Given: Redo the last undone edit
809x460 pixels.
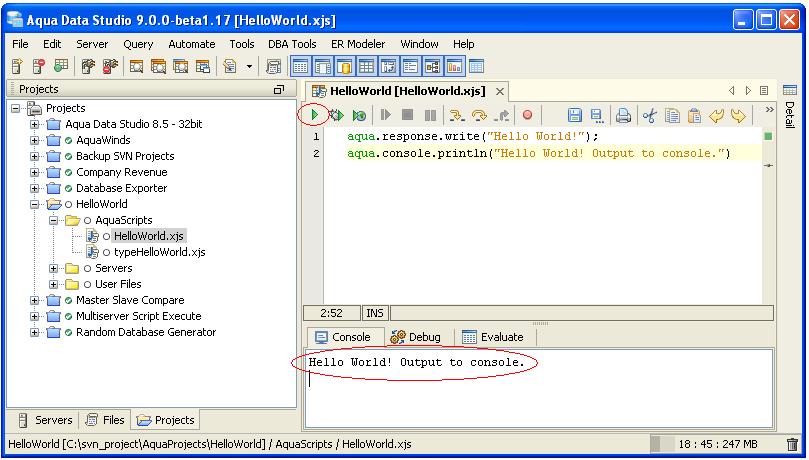Looking at the screenshot, I should pyautogui.click(x=739, y=115).
